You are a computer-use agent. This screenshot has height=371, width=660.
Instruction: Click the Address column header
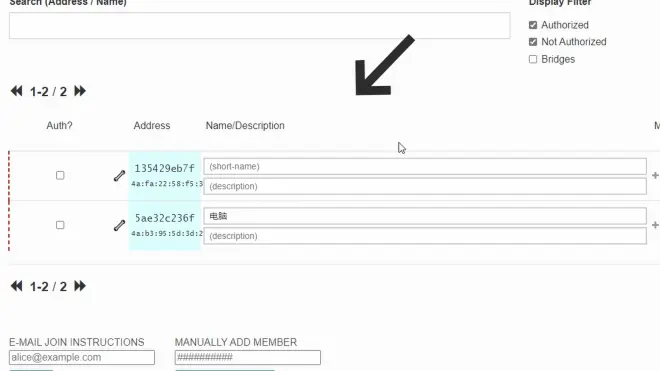click(152, 125)
